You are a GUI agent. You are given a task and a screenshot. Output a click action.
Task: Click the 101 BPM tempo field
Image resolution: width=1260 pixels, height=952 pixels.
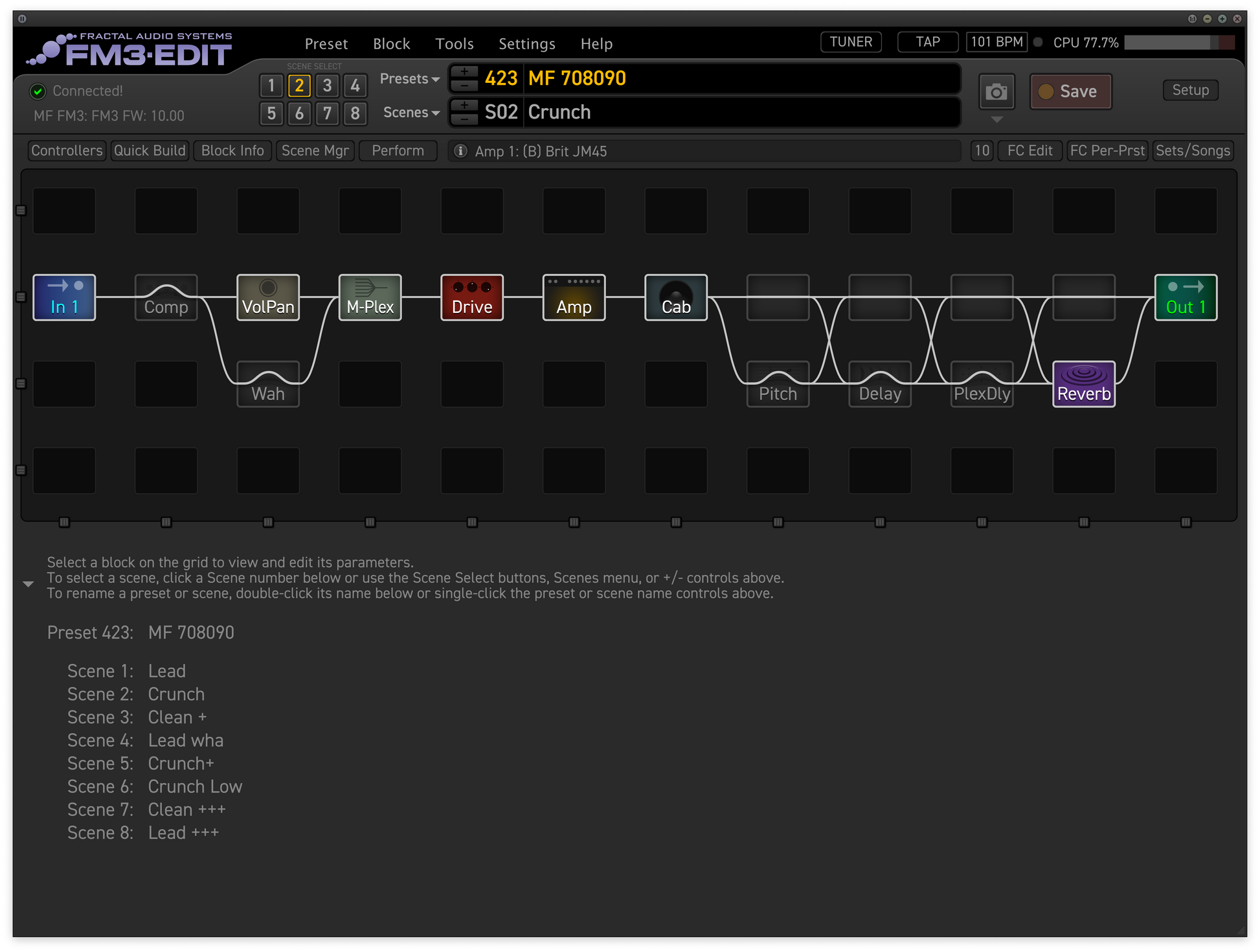[996, 42]
